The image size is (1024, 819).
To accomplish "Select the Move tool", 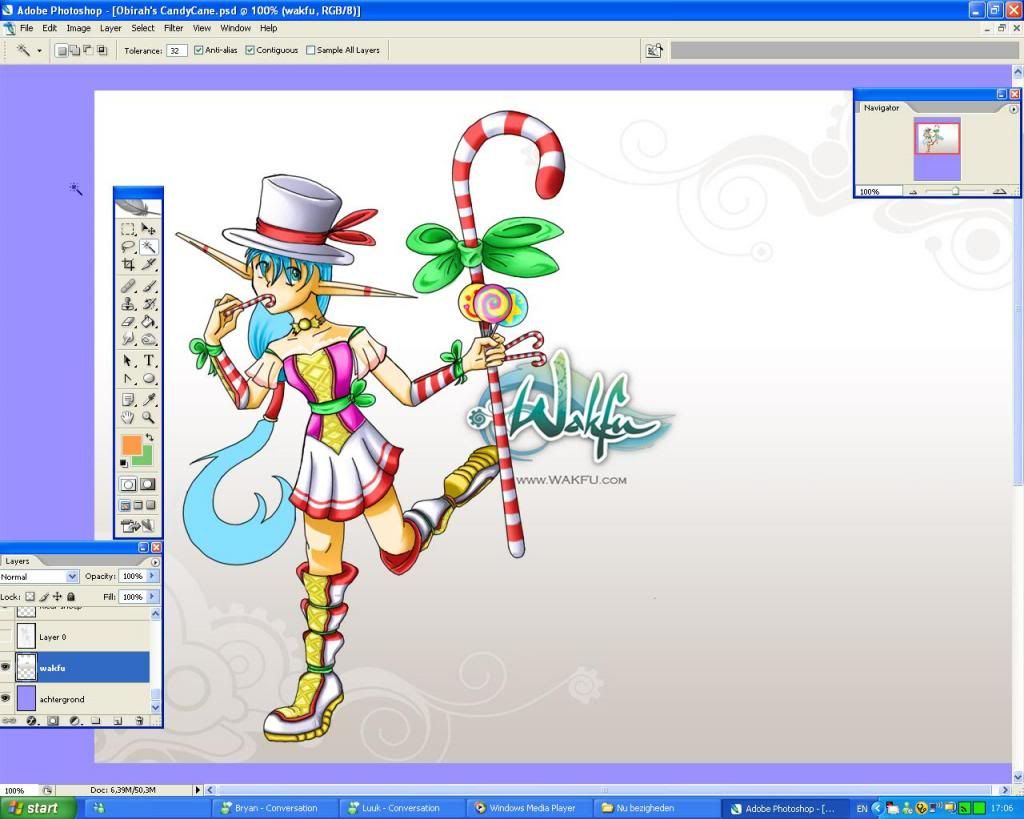I will (x=149, y=229).
